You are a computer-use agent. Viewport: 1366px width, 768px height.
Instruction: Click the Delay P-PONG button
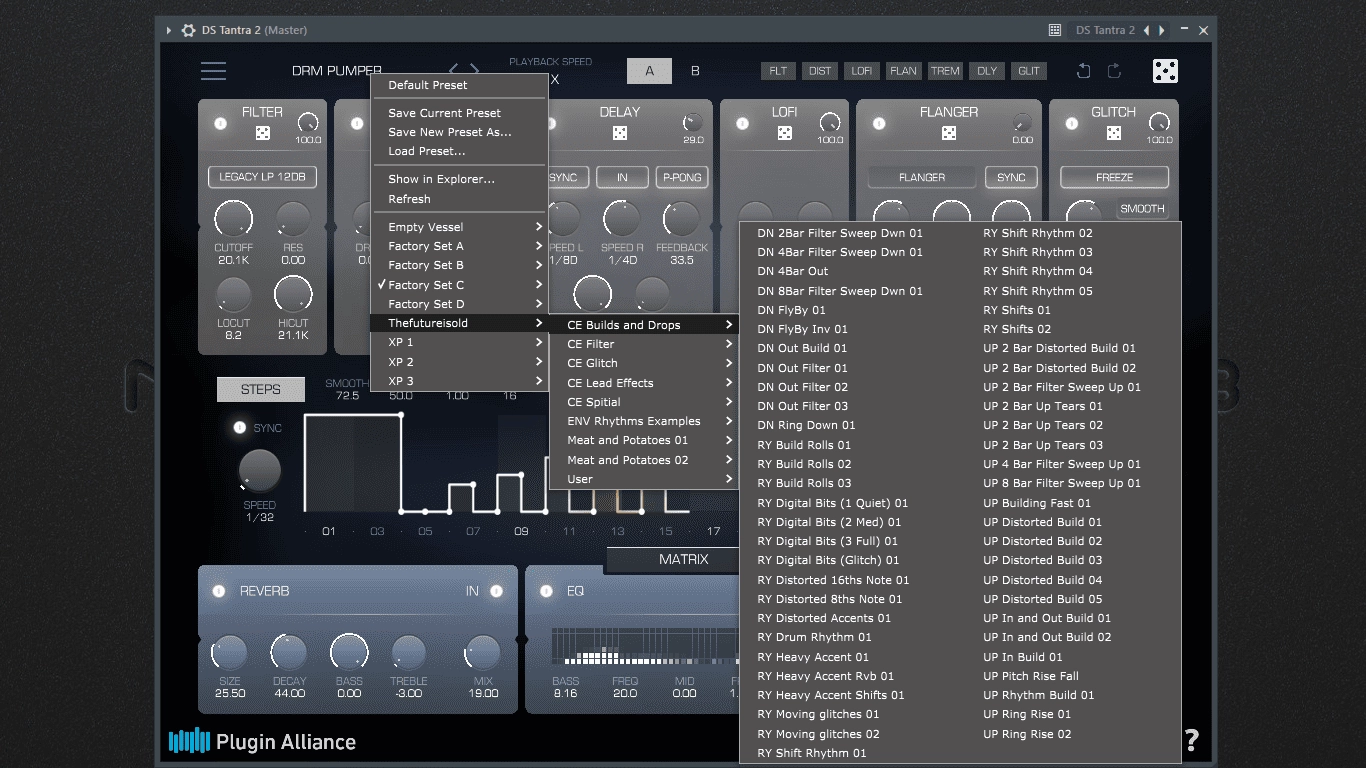682,177
